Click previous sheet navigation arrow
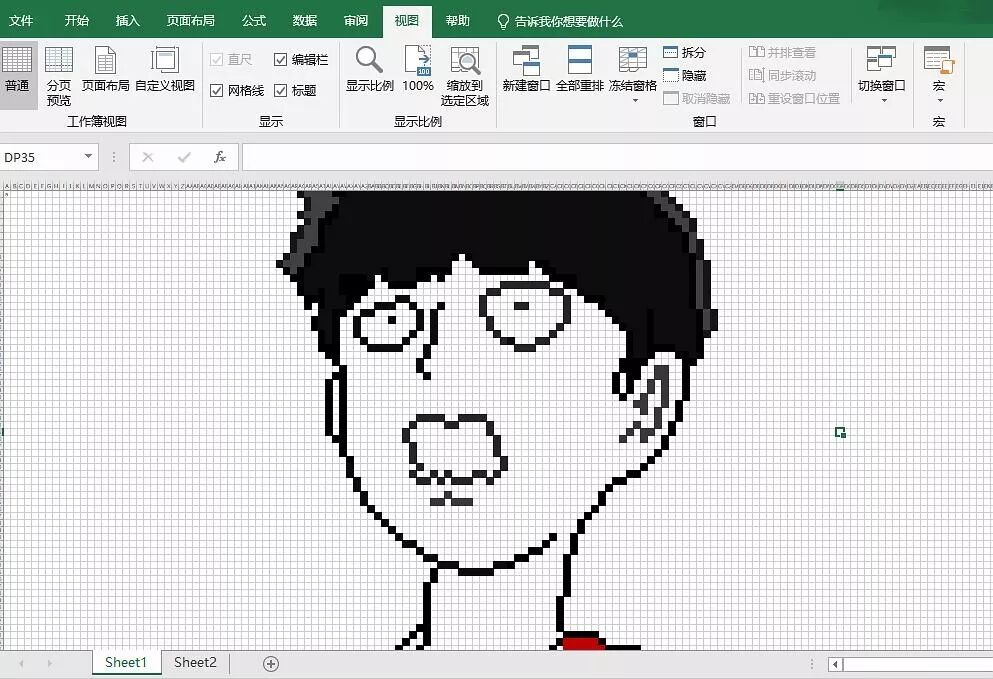The image size is (993, 679). pos(22,663)
